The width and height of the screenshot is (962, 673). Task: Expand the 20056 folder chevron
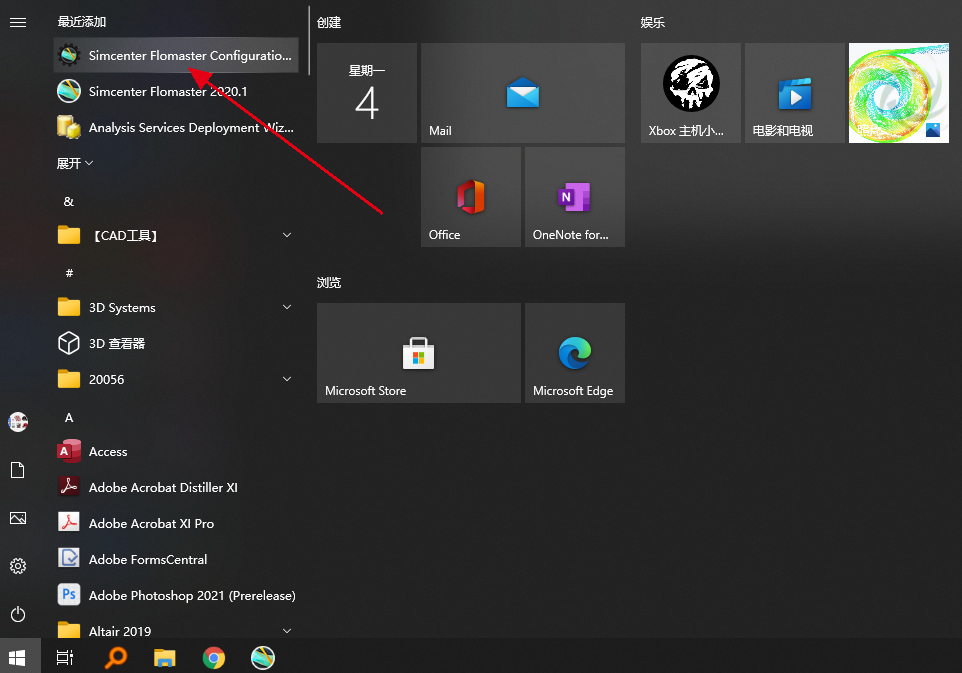pyautogui.click(x=287, y=379)
